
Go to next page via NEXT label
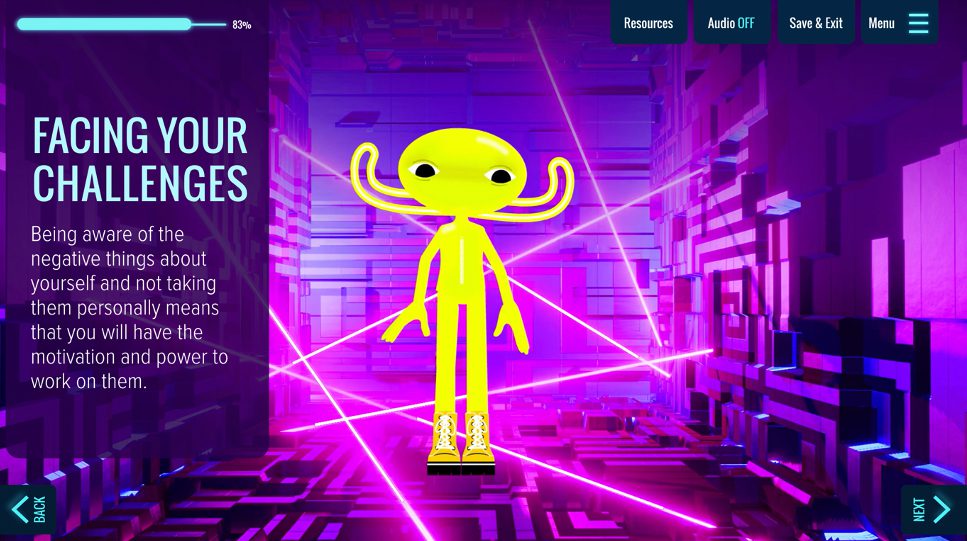(x=919, y=509)
